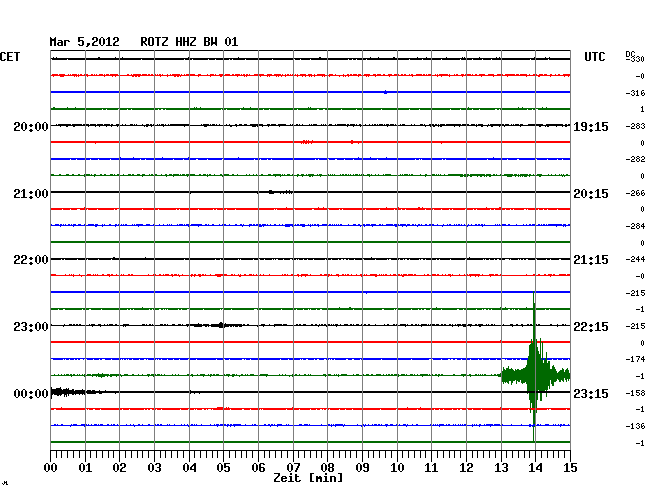Select the CET timezone label

pyautogui.click(x=10, y=57)
